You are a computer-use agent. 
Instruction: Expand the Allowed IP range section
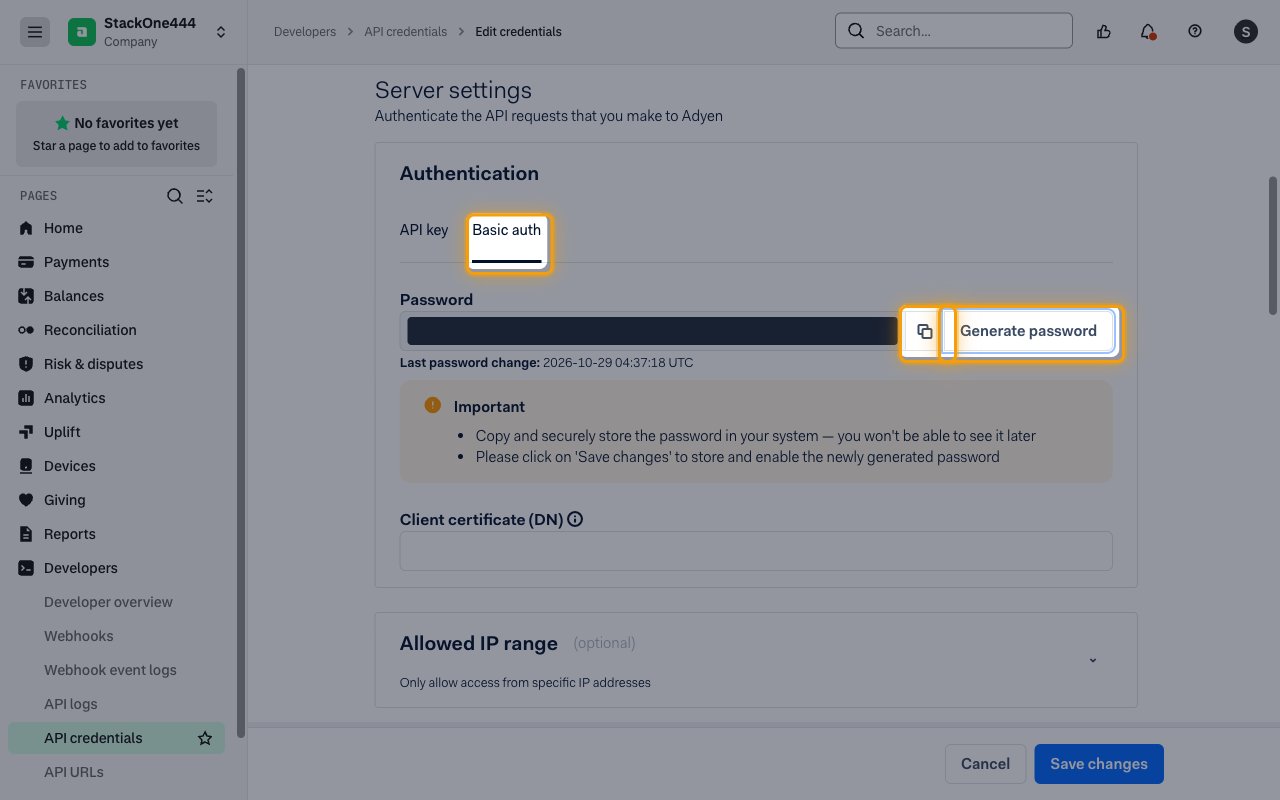pyautogui.click(x=1093, y=660)
